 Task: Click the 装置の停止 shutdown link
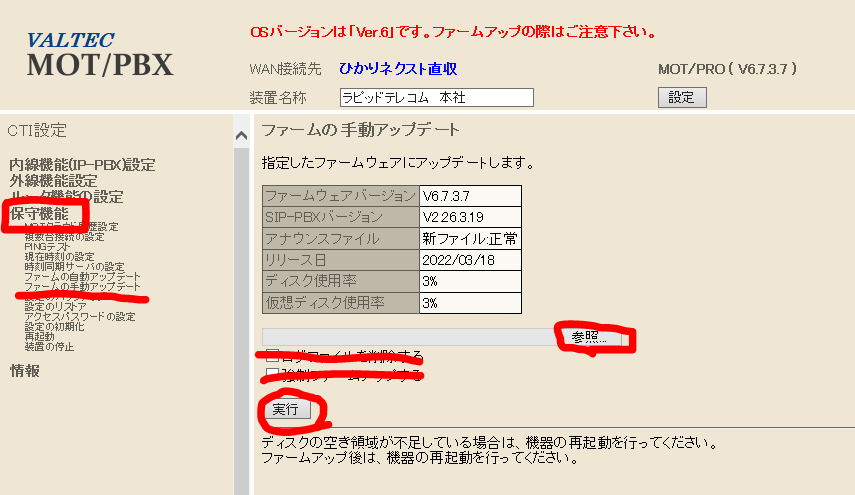[49, 347]
